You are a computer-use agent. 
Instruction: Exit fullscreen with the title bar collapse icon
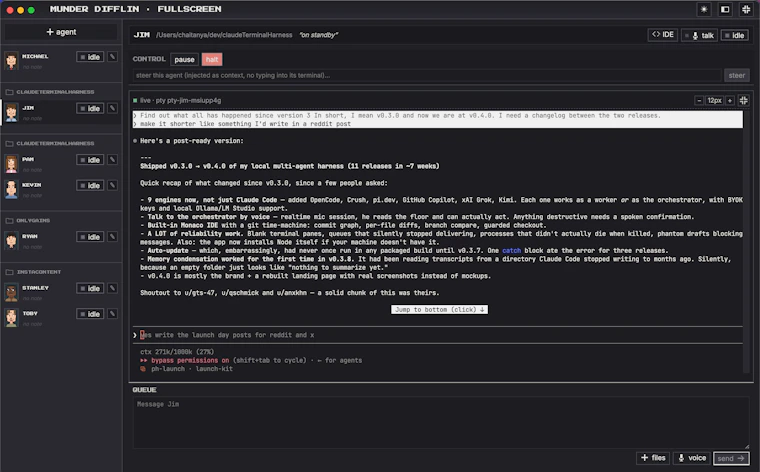pos(746,9)
